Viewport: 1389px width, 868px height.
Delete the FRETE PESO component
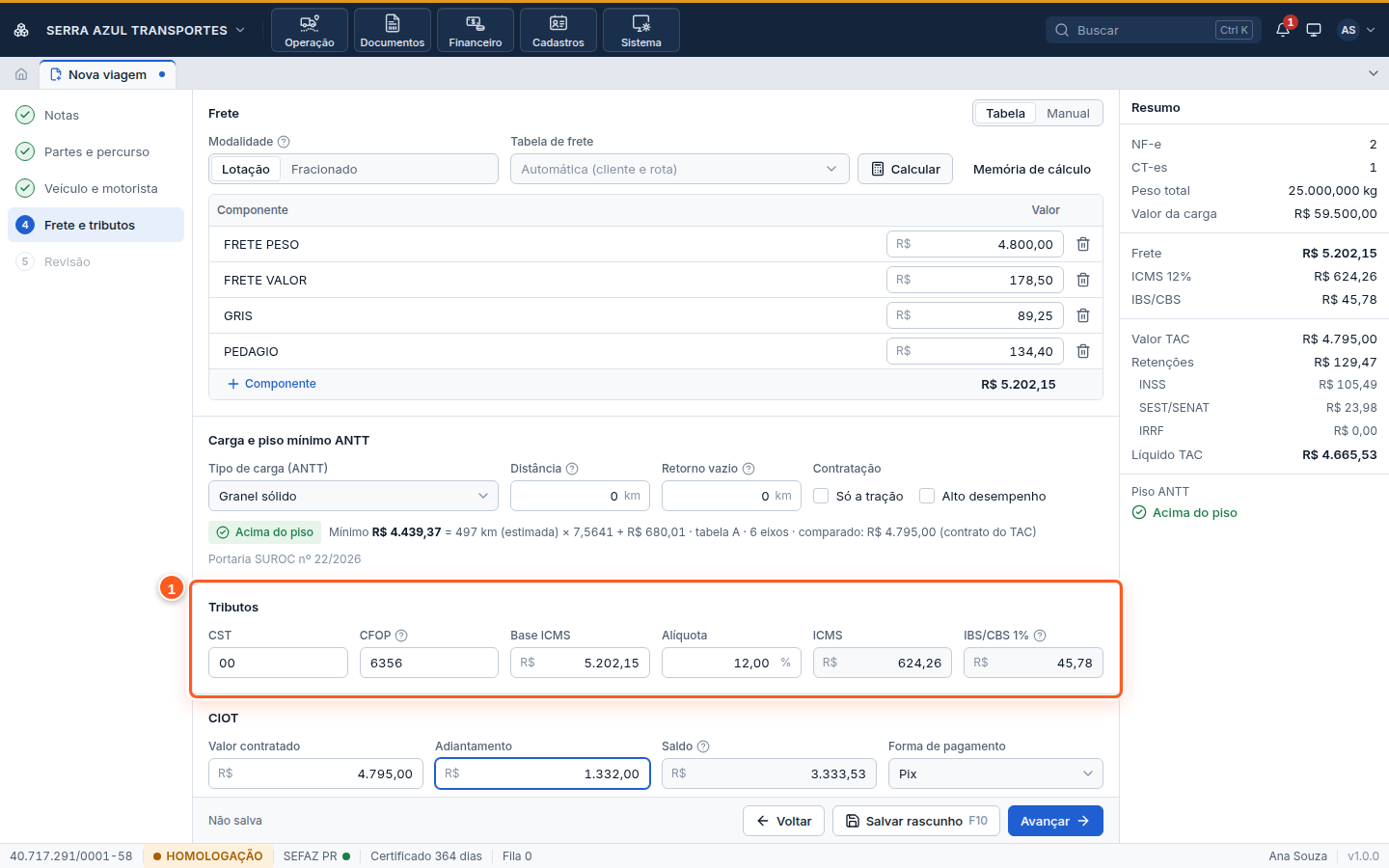click(1083, 244)
